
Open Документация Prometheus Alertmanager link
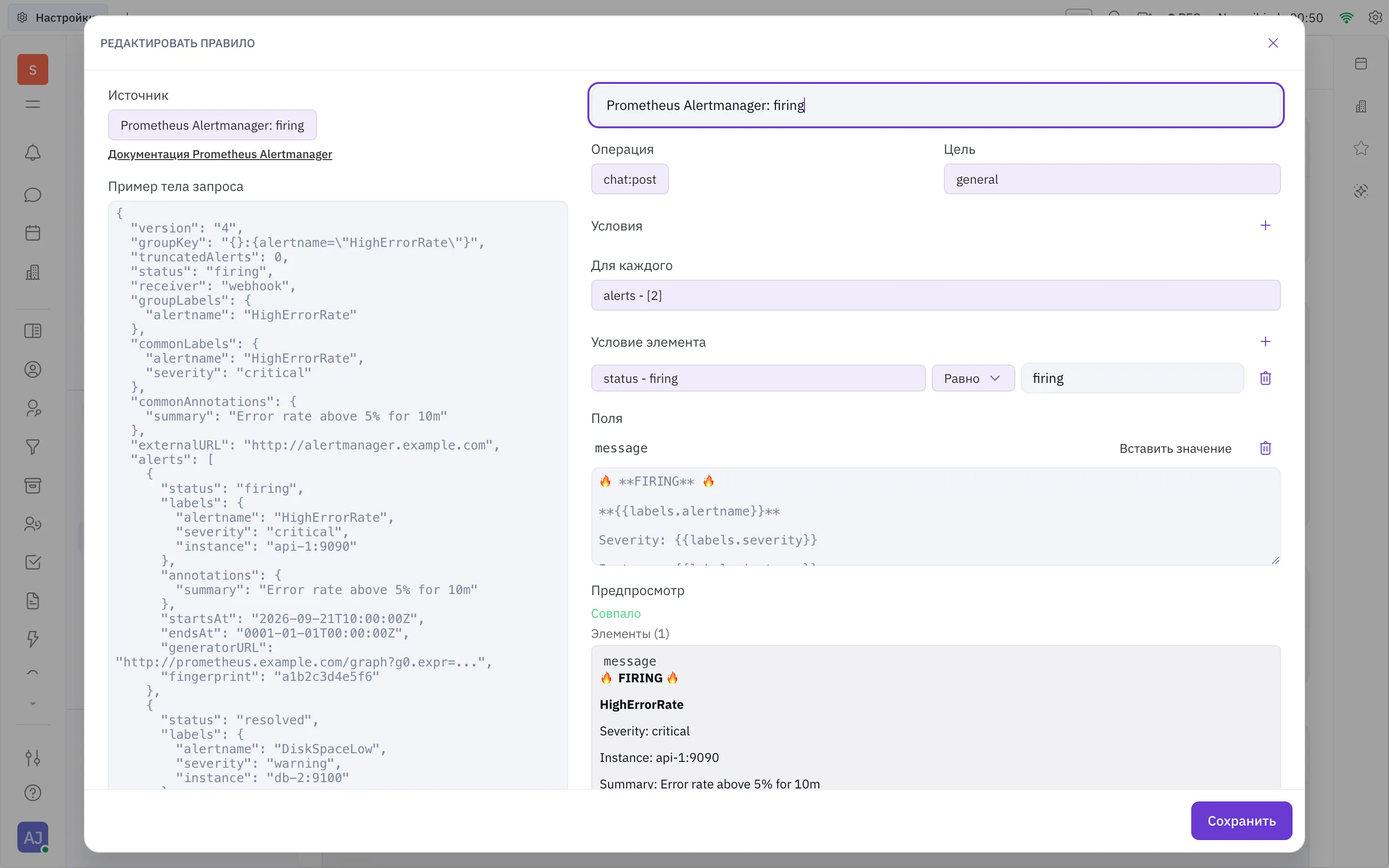tap(220, 154)
